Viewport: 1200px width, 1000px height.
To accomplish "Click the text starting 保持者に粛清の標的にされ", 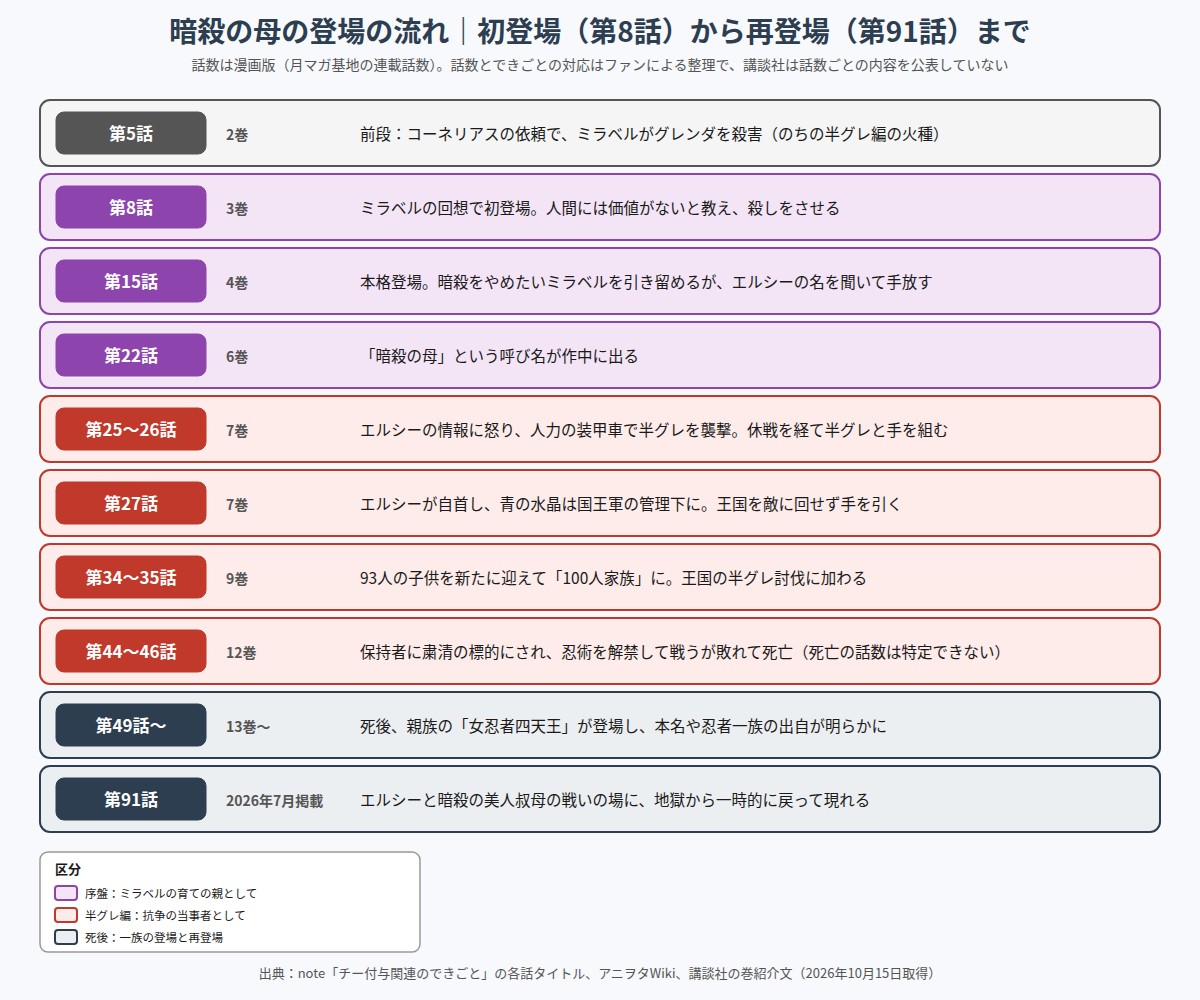I will [681, 652].
